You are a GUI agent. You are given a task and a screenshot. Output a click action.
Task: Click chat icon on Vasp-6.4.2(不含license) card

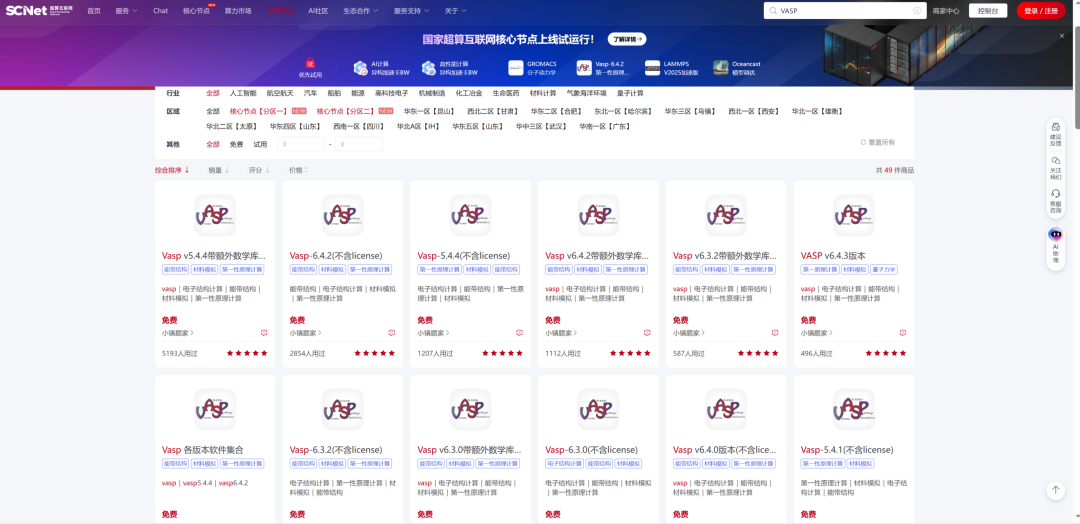(x=392, y=333)
